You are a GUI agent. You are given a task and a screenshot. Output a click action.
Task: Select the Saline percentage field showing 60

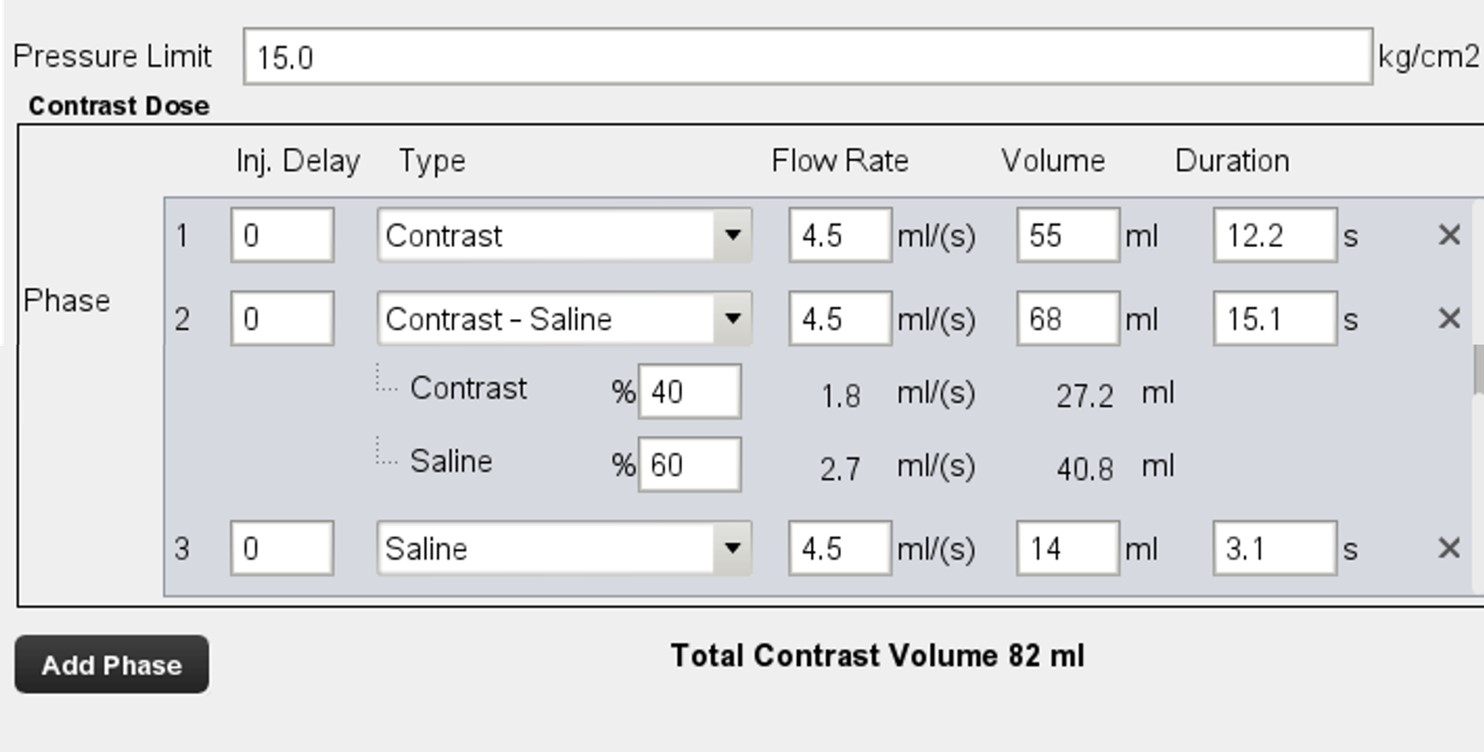point(689,465)
